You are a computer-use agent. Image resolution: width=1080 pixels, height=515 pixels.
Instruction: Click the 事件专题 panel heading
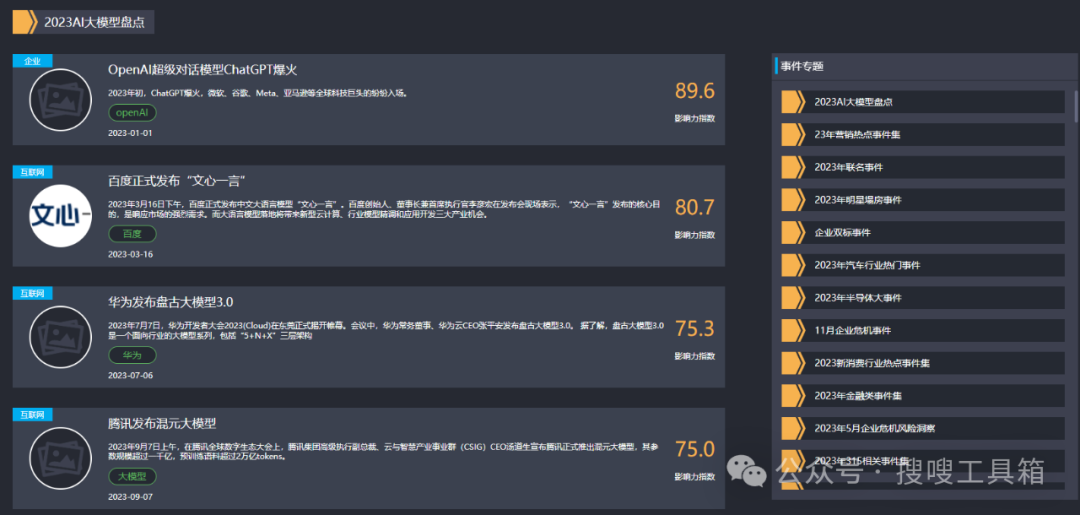802,67
